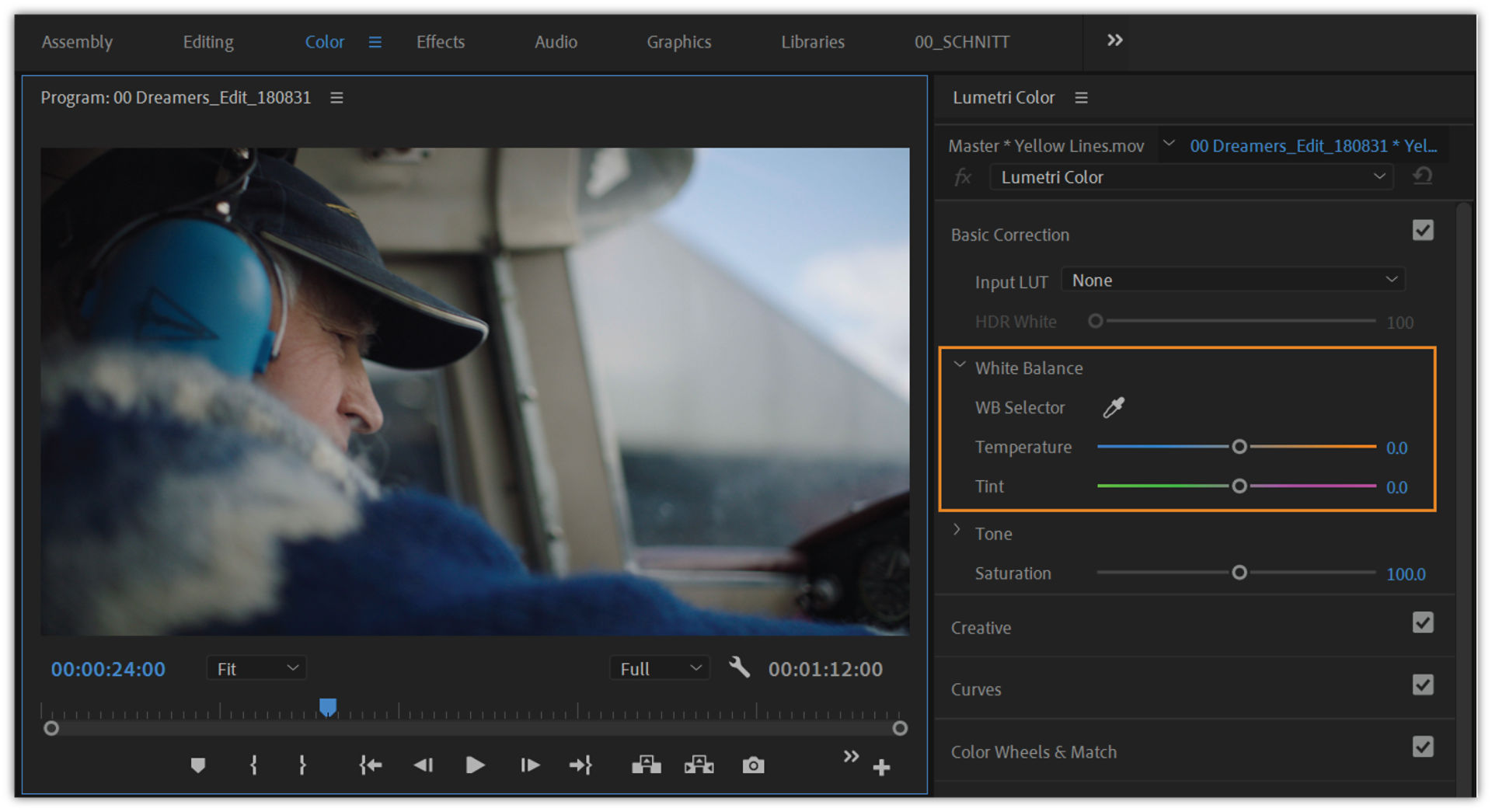Select the 00 Dreamers_Edit sequence clip link

click(1312, 146)
